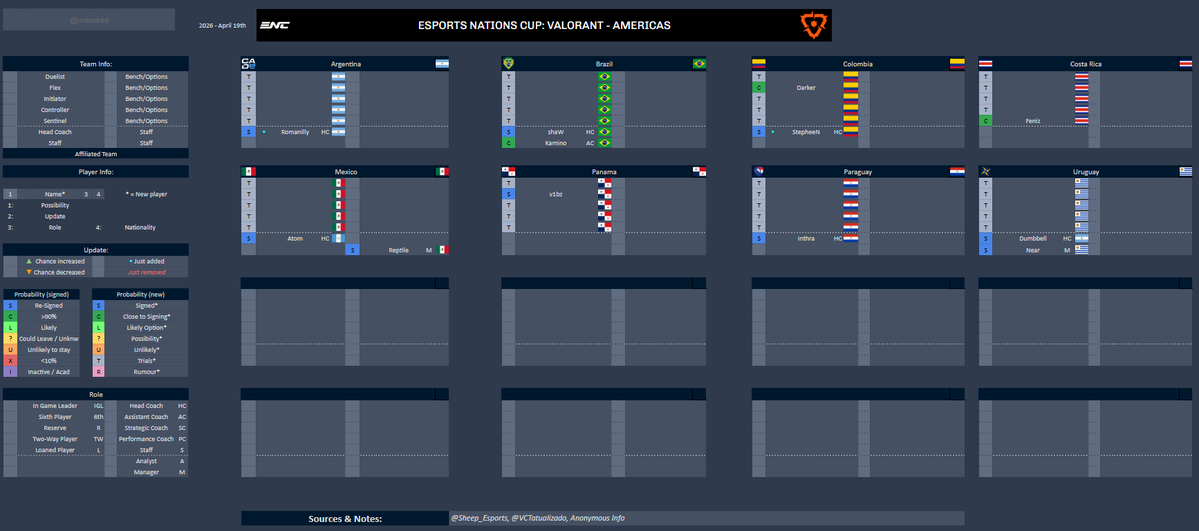Screen dimensions: 1199x531
Task: Click the CADE logo beside Argentina
Action: pos(248,64)
